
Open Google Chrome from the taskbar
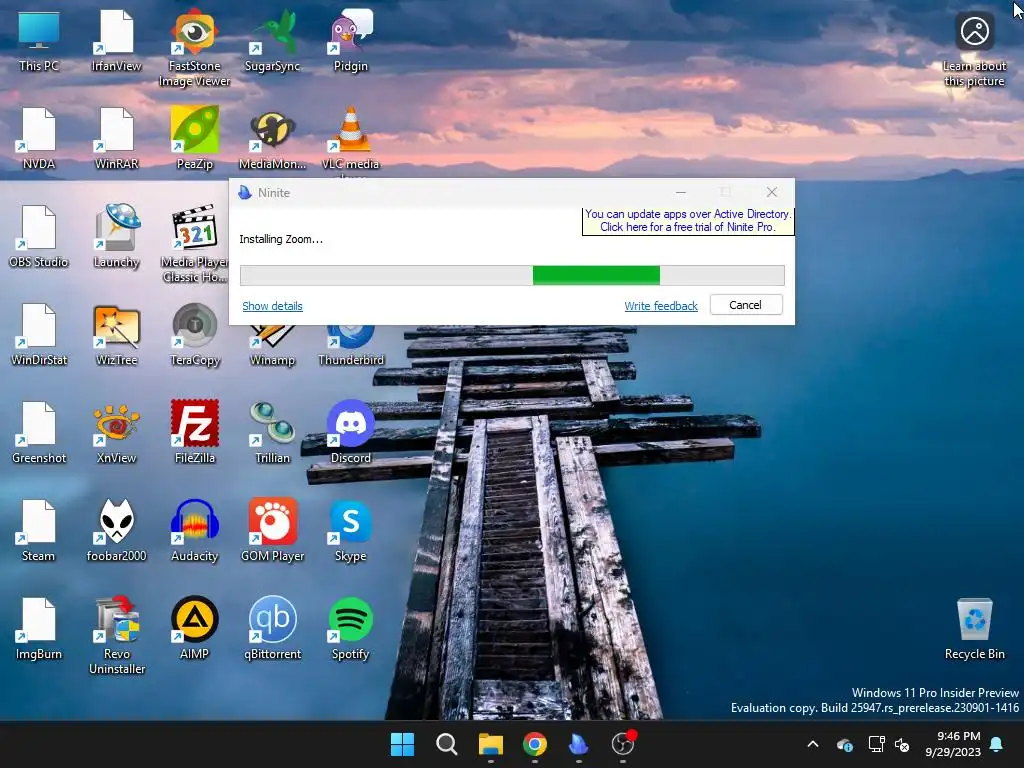[x=535, y=744]
